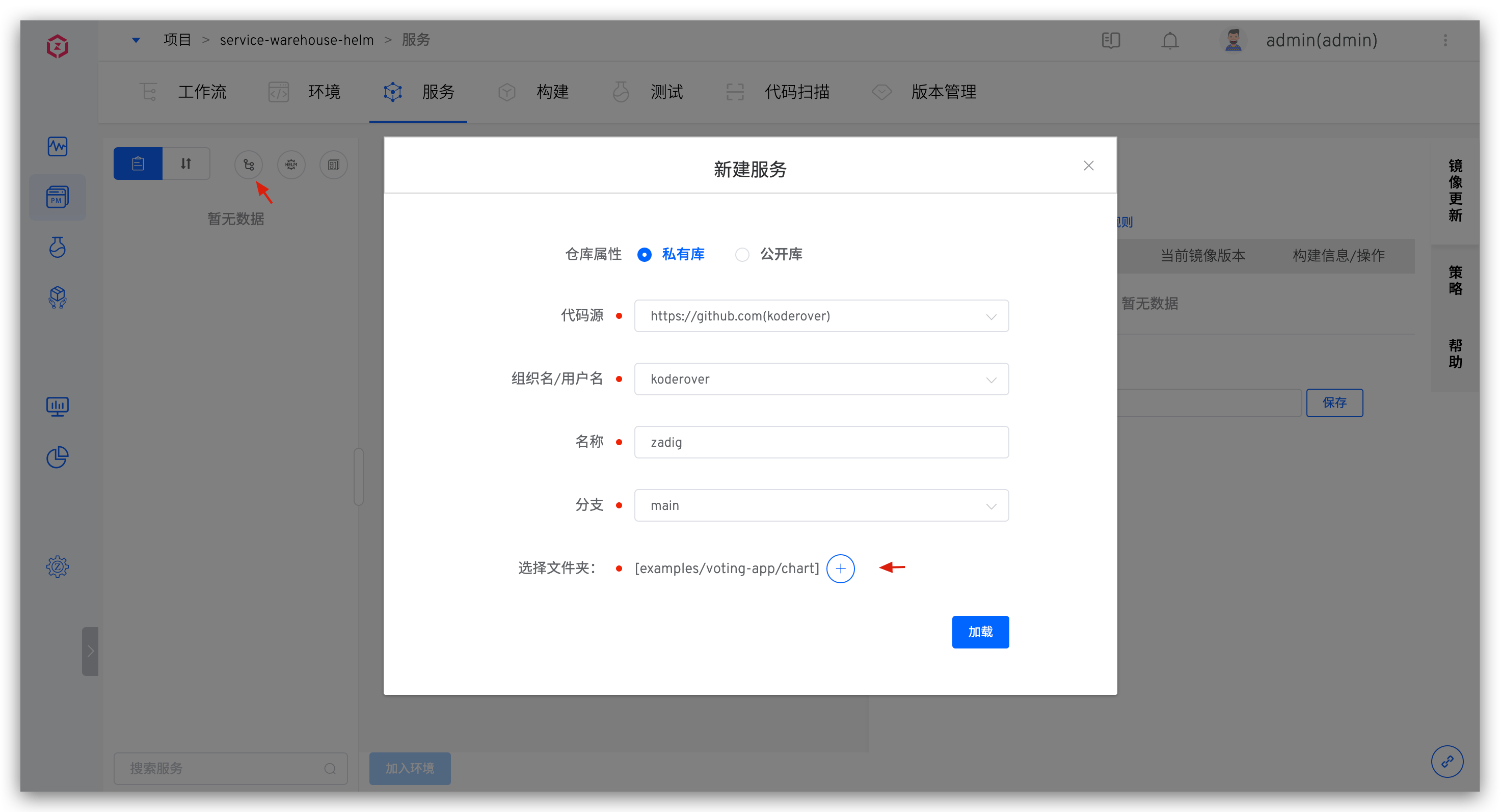Image resolution: width=1500 pixels, height=812 pixels.
Task: Open the data dashboard monitor sidebar icon
Action: [57, 407]
